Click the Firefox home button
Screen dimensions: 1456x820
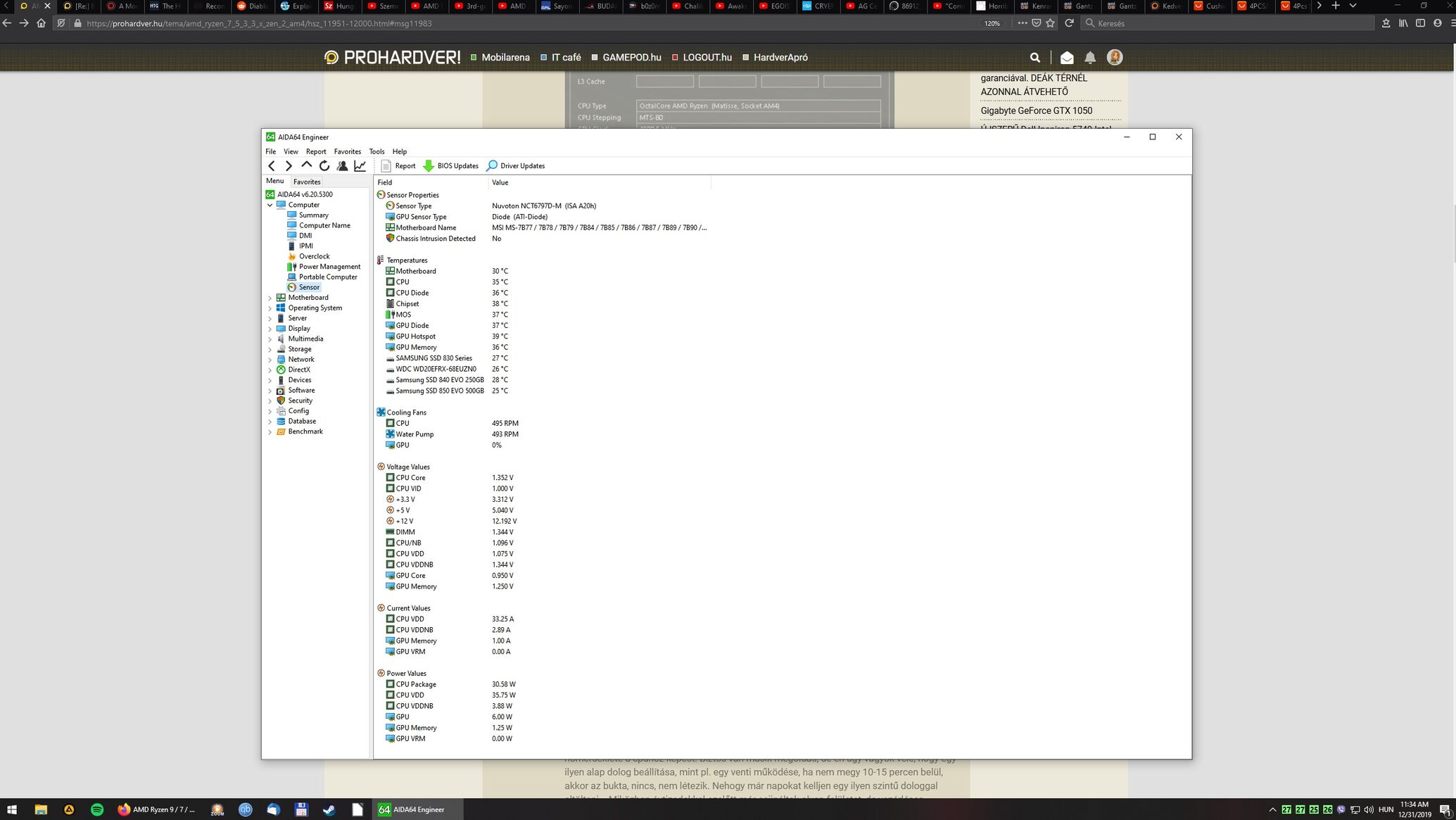coord(41,23)
